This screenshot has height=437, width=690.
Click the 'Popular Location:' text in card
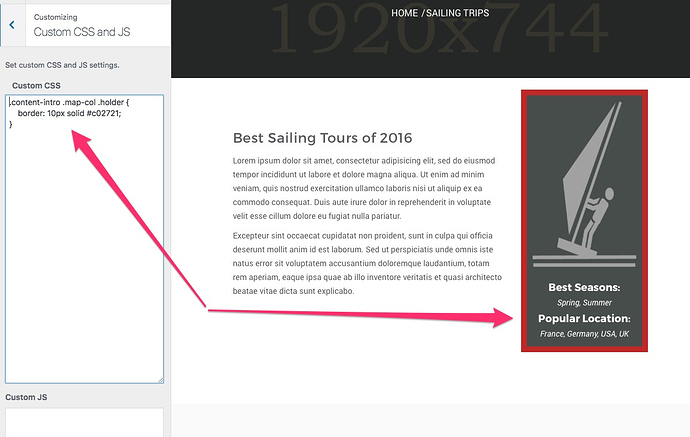[584, 319]
